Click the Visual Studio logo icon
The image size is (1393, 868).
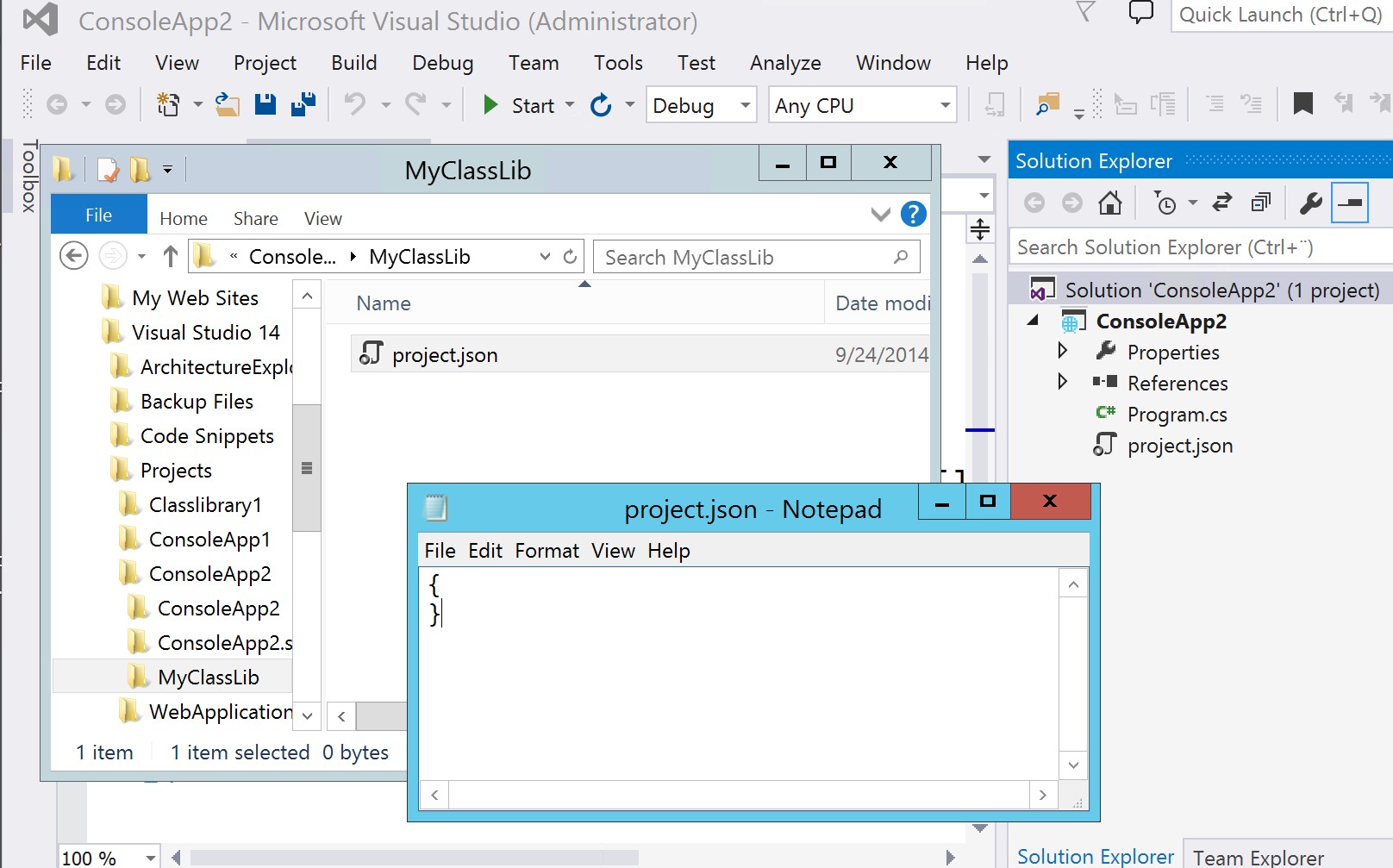(x=41, y=19)
